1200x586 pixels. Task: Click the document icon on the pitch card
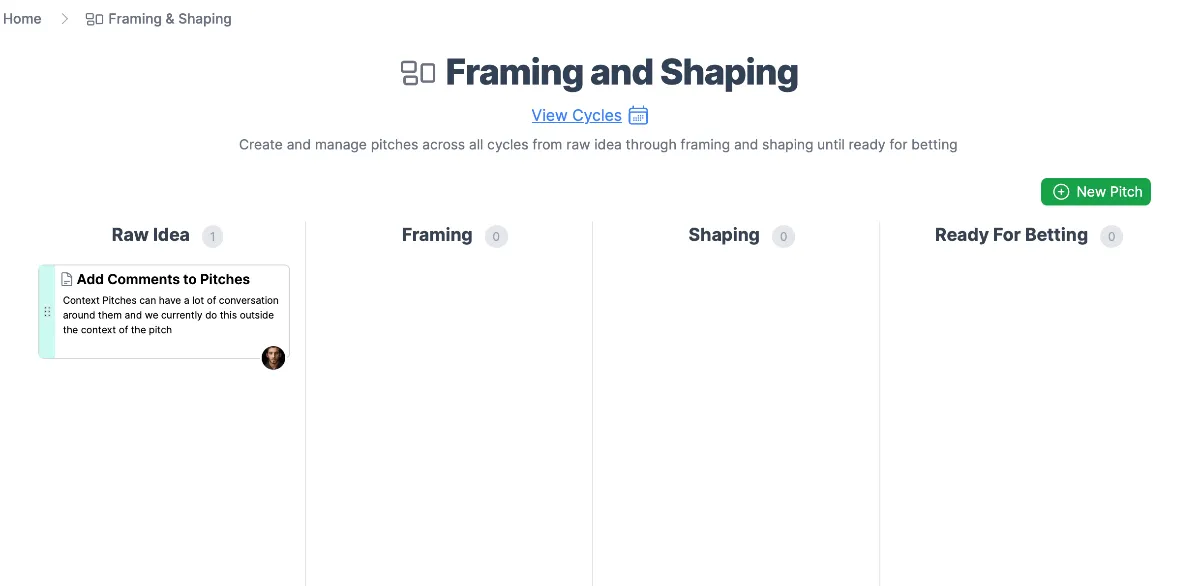67,279
